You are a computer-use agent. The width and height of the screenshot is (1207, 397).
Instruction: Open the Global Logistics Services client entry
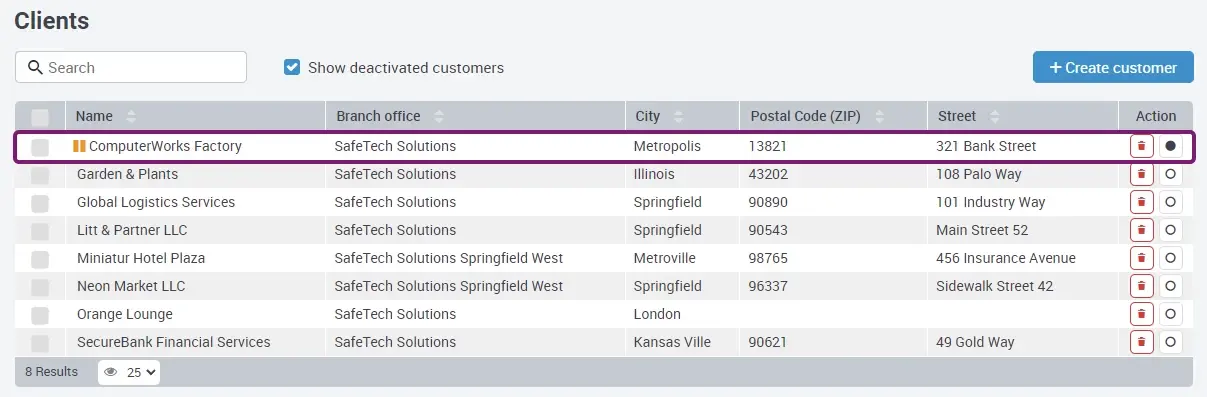[x=156, y=202]
